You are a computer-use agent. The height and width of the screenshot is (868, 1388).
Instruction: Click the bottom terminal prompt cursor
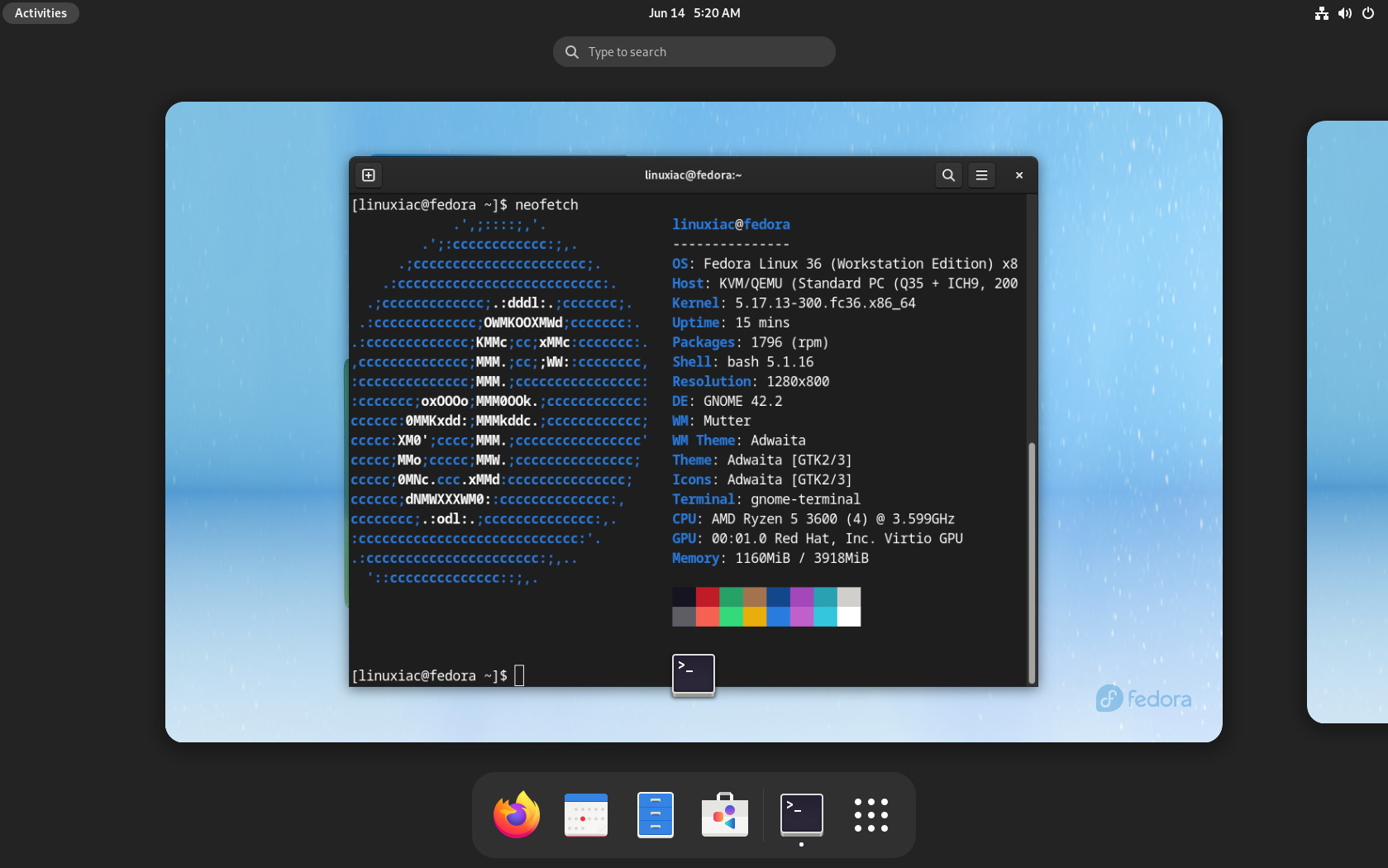(x=519, y=675)
